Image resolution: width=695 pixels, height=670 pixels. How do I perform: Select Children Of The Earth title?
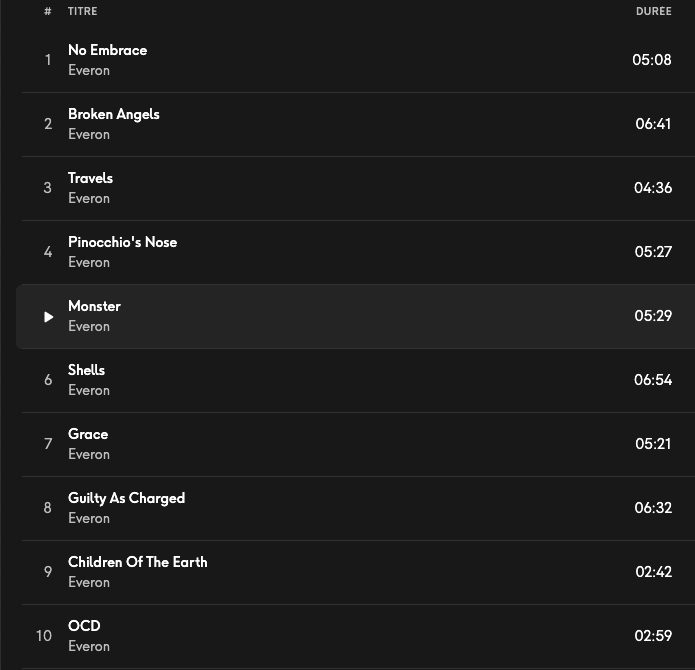[x=137, y=562]
